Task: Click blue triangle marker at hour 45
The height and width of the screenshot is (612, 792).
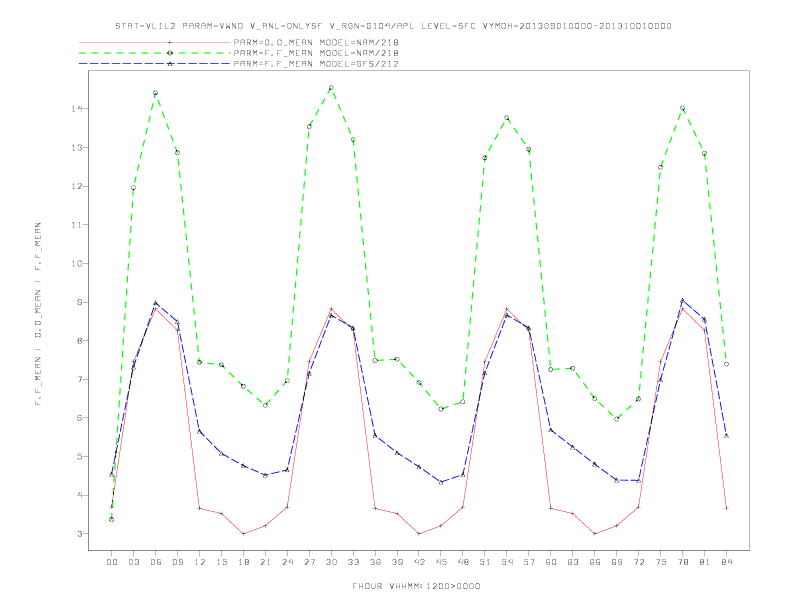Action: [x=441, y=482]
